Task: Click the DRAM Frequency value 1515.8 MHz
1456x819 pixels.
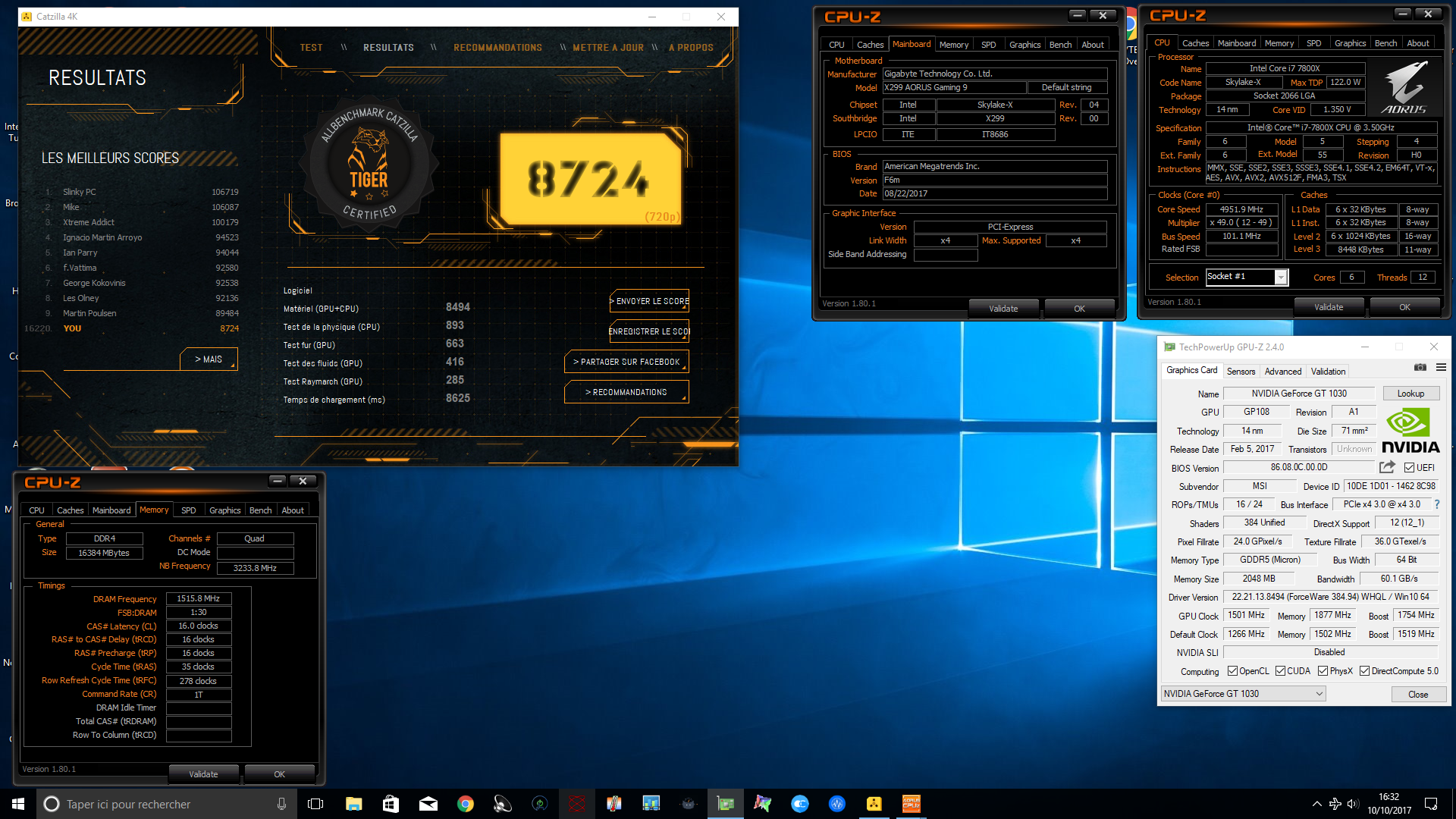Action: click(199, 599)
